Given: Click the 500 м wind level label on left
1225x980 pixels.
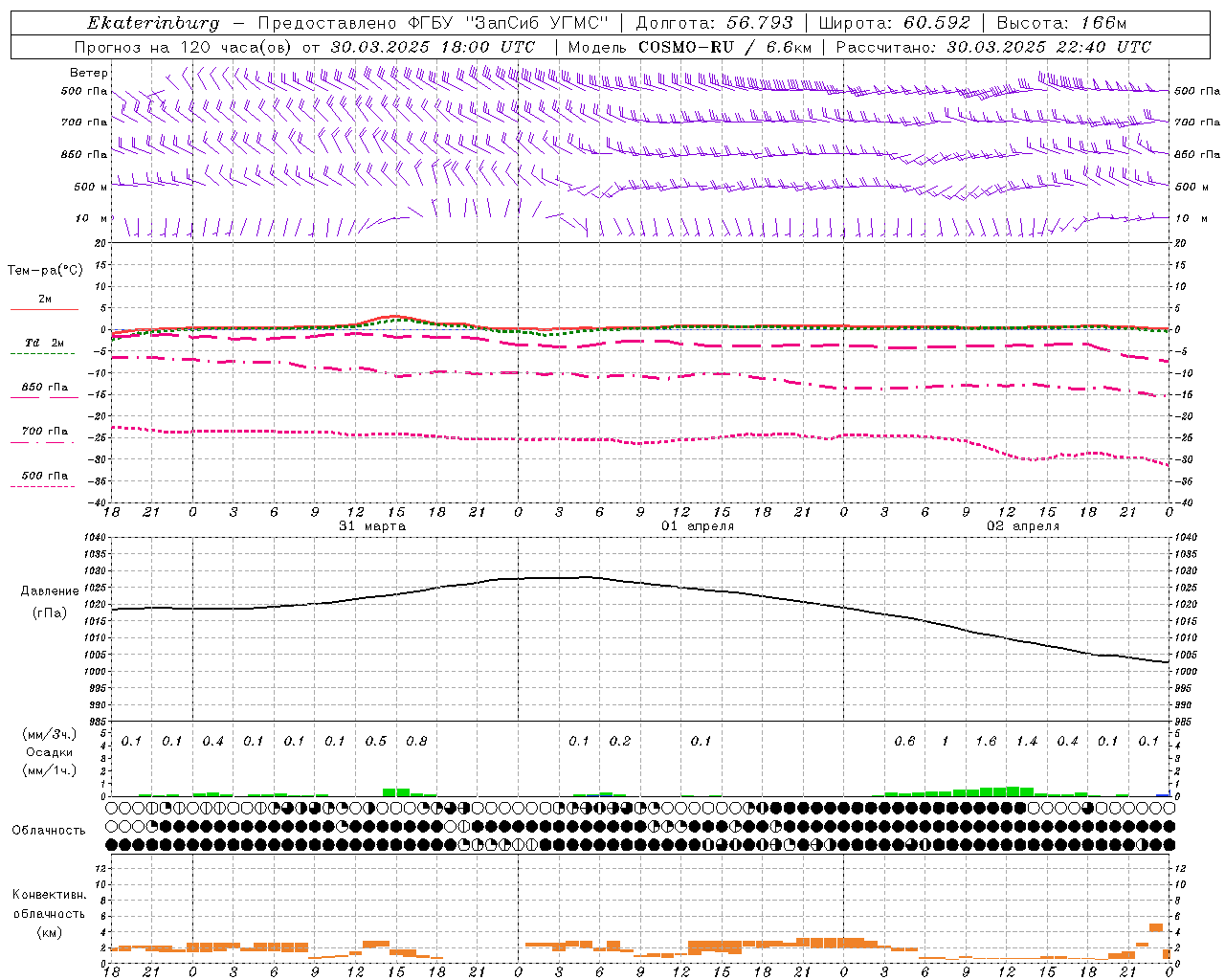Looking at the screenshot, I should click(91, 187).
